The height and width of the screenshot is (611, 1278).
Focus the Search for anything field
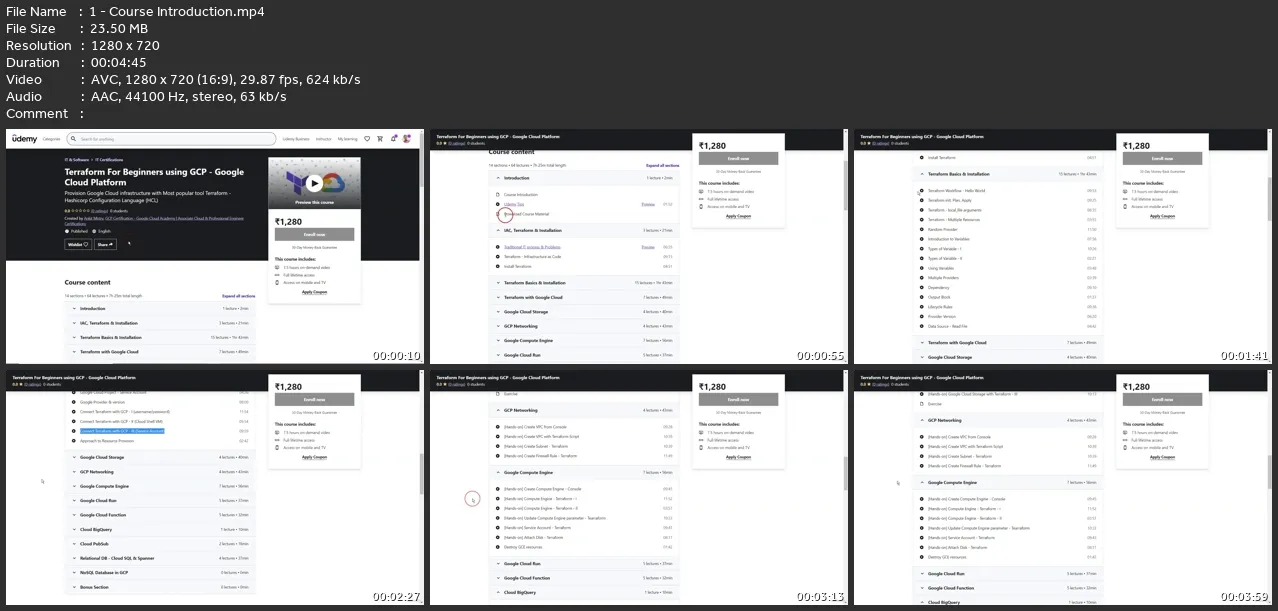pos(171,139)
